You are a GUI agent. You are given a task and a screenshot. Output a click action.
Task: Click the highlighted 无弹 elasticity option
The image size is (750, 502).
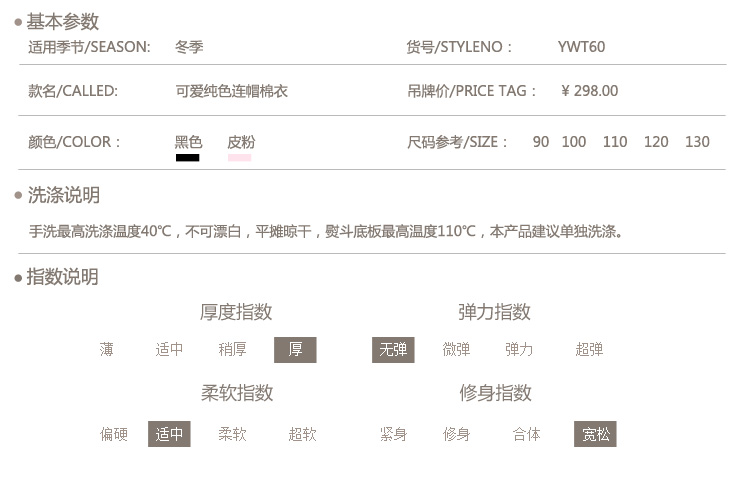(393, 350)
